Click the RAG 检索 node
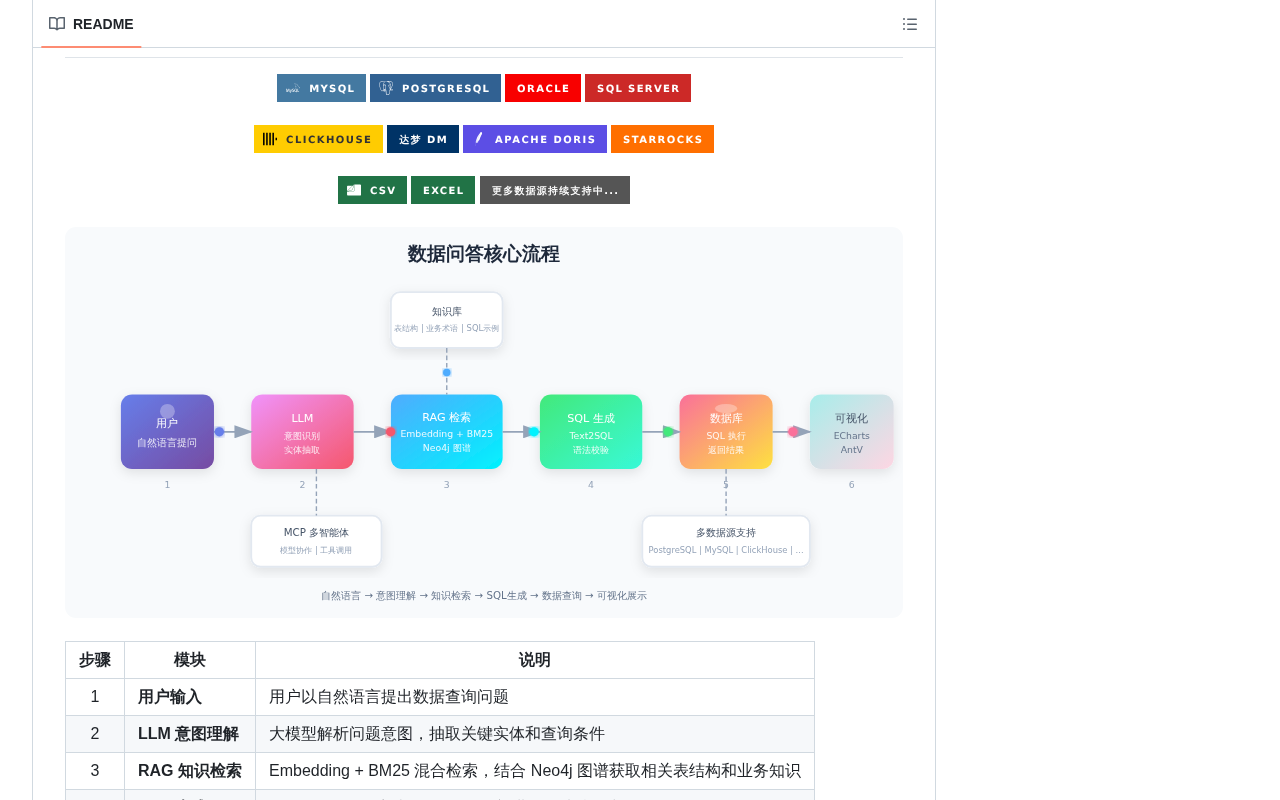The height and width of the screenshot is (800, 1280). pos(447,432)
